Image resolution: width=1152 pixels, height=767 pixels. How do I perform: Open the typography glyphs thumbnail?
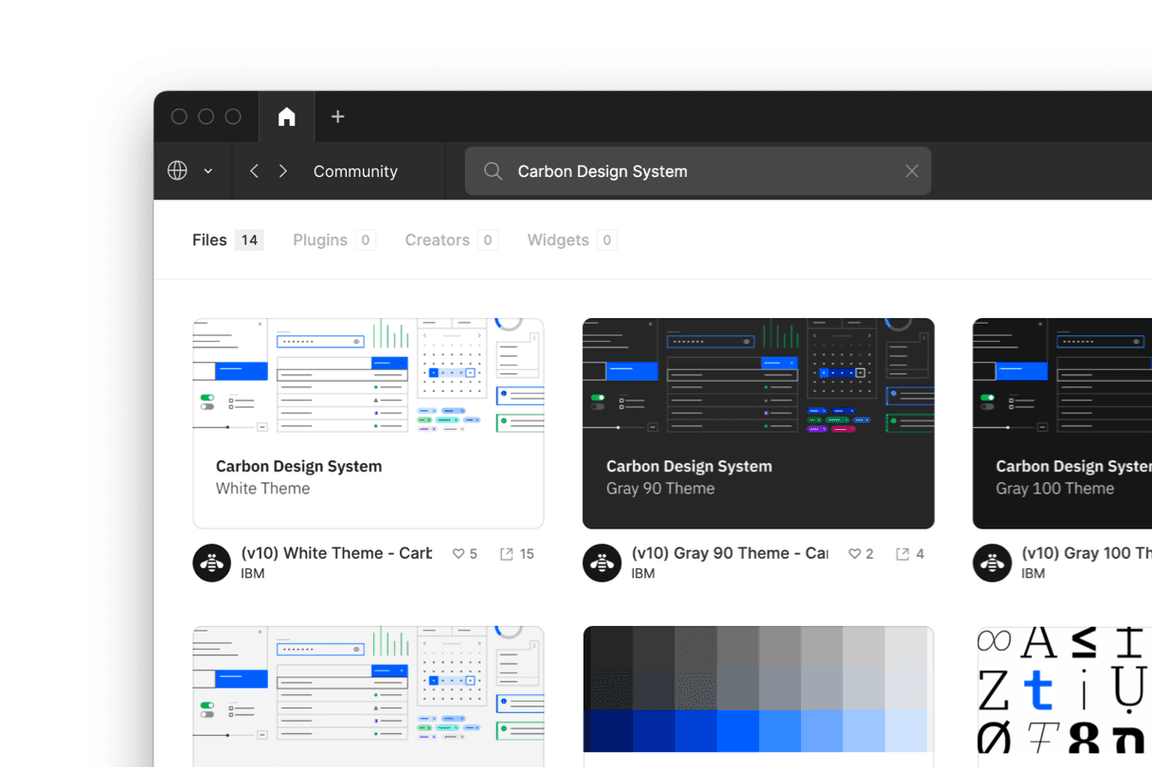point(1062,696)
